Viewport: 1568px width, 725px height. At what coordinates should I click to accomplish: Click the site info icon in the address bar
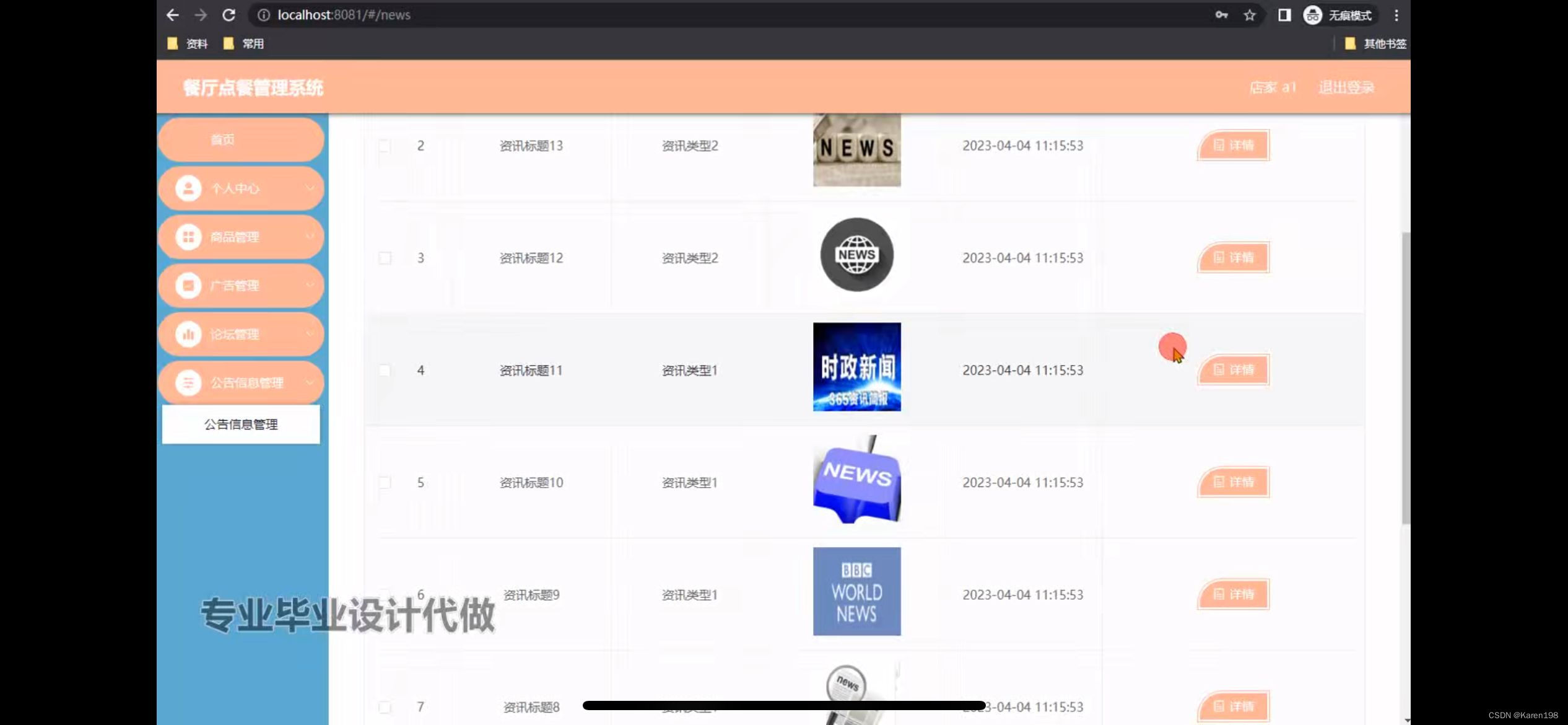coord(264,15)
